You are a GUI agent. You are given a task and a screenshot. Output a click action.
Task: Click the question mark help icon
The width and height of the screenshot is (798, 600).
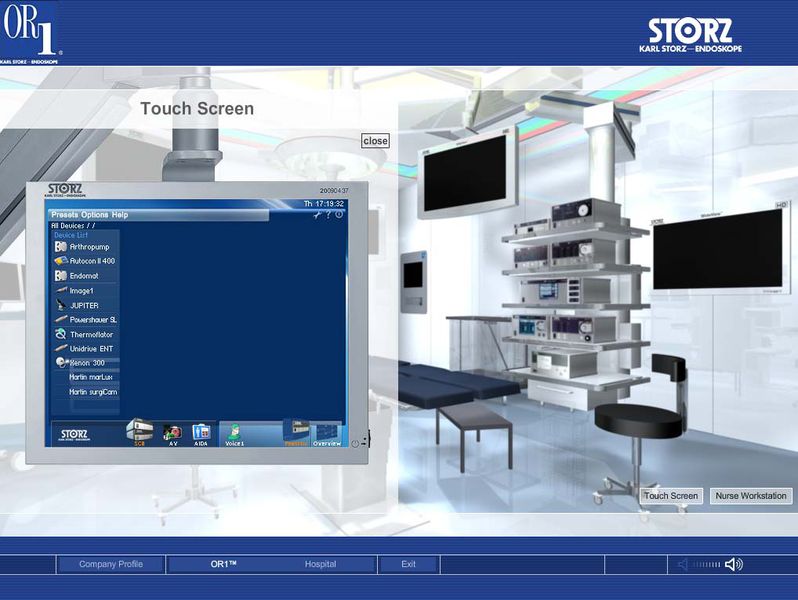pos(328,215)
